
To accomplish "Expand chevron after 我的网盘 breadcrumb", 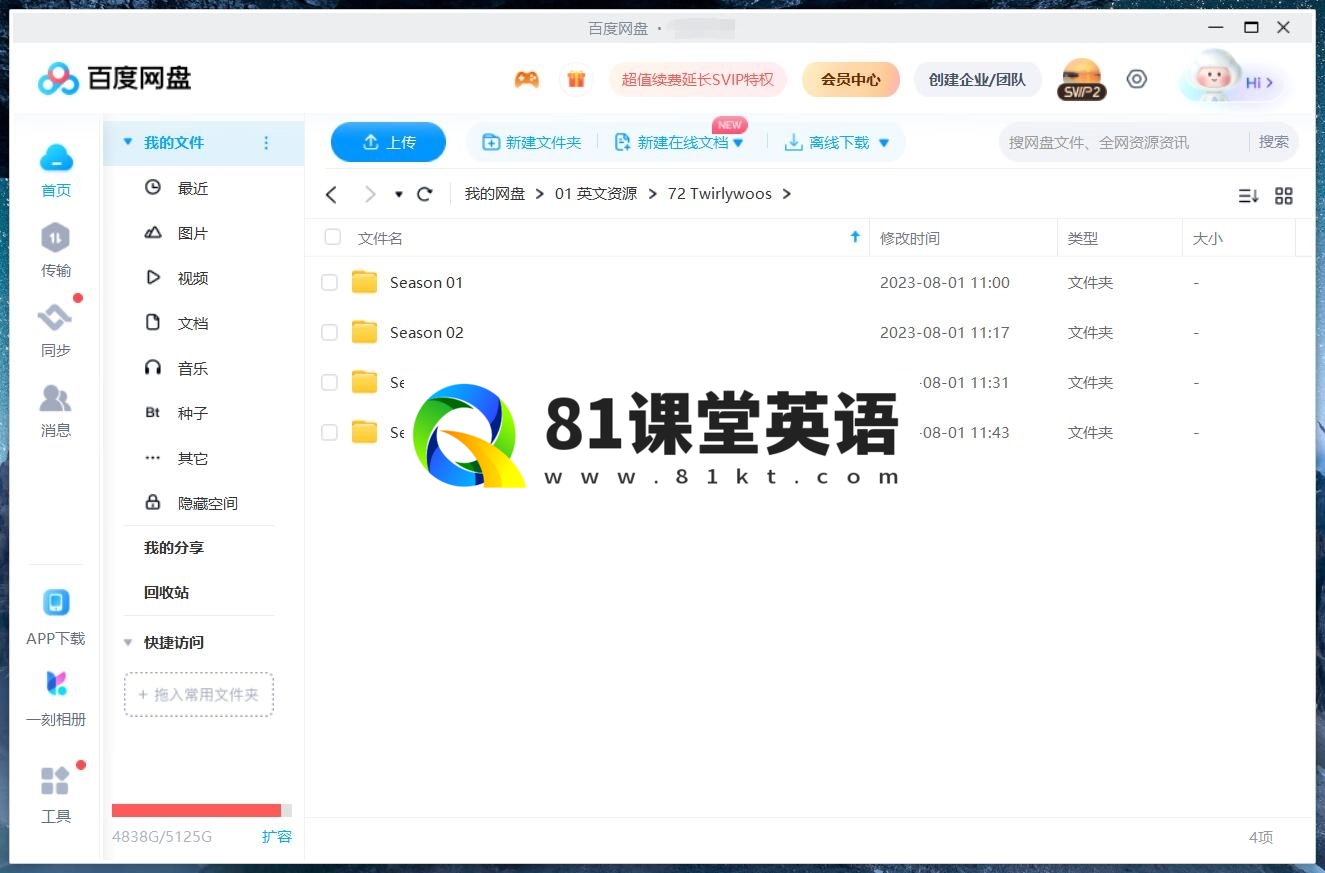I will tap(540, 194).
